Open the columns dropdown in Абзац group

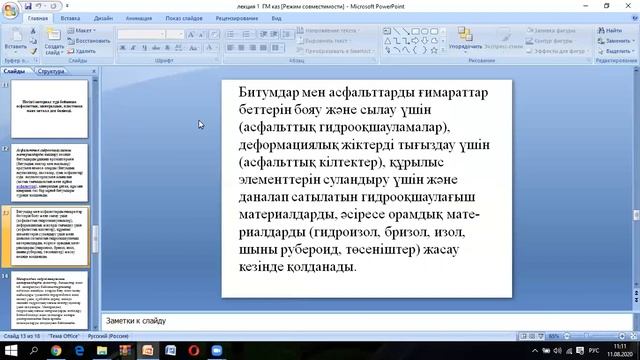click(x=278, y=48)
